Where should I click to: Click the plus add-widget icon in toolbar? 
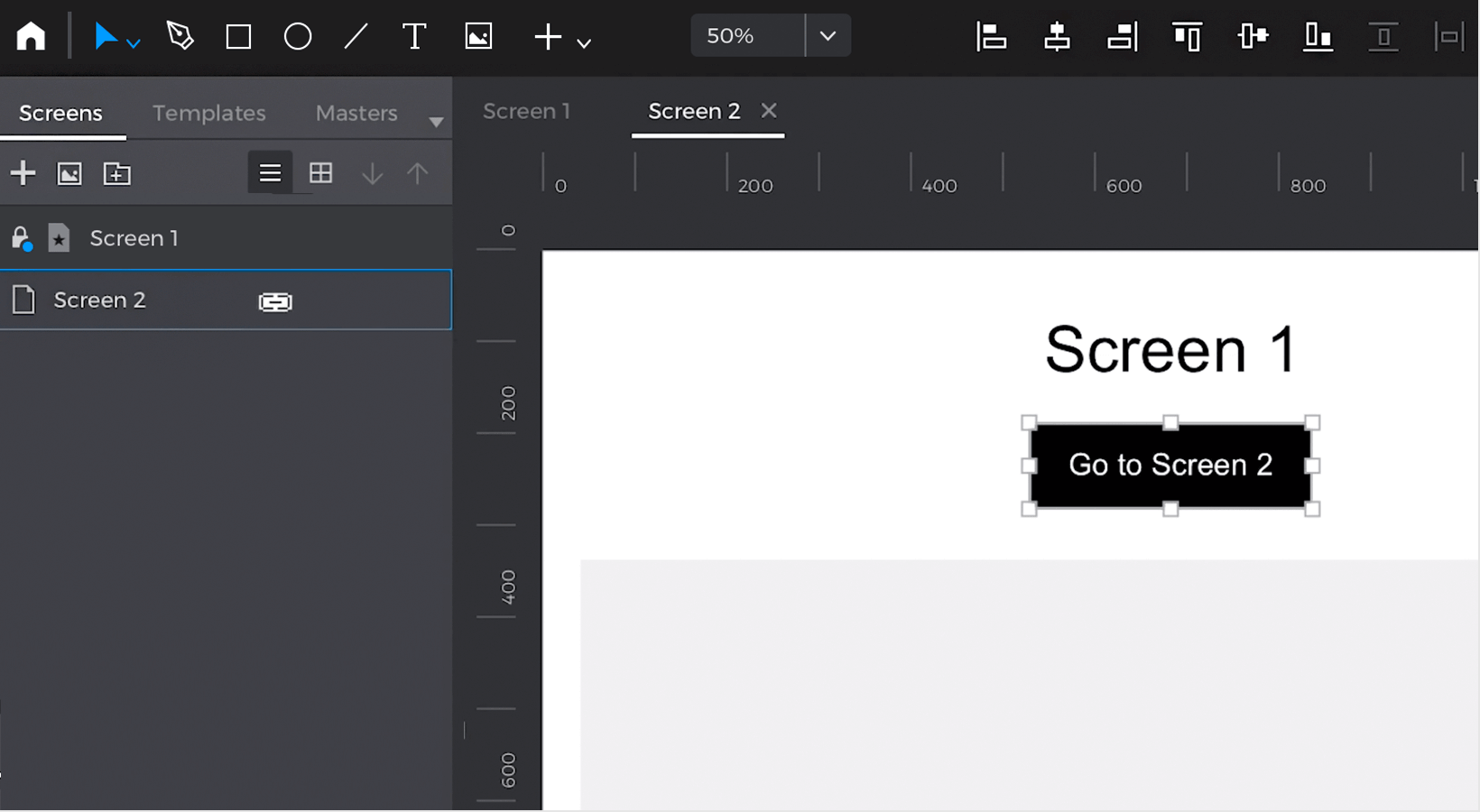click(x=548, y=37)
